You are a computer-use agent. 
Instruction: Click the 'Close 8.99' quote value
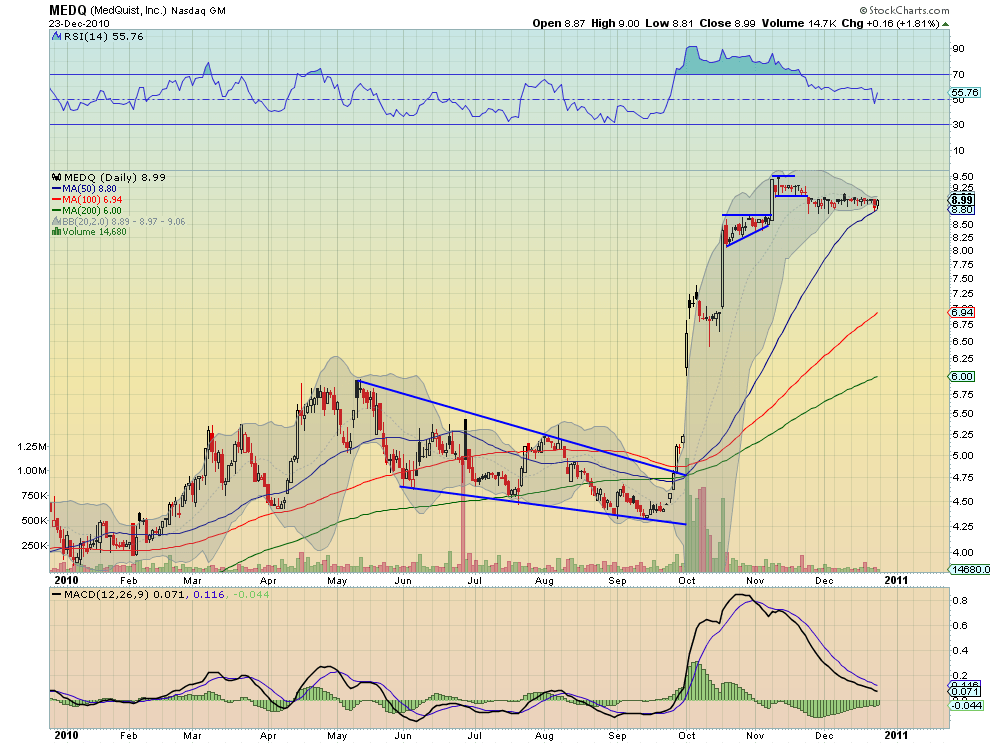[x=727, y=23]
